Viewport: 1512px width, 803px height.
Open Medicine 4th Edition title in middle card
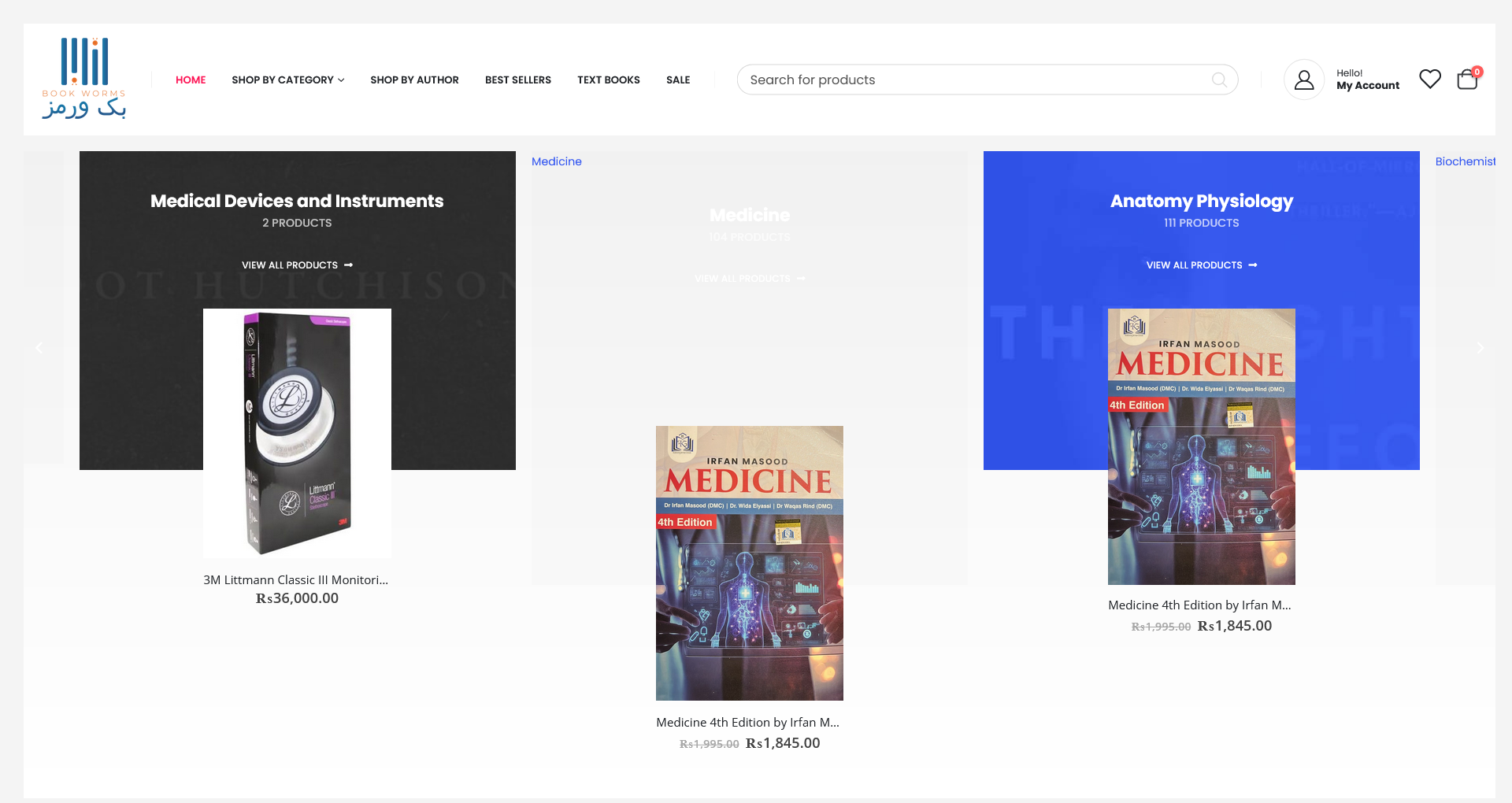(748, 722)
